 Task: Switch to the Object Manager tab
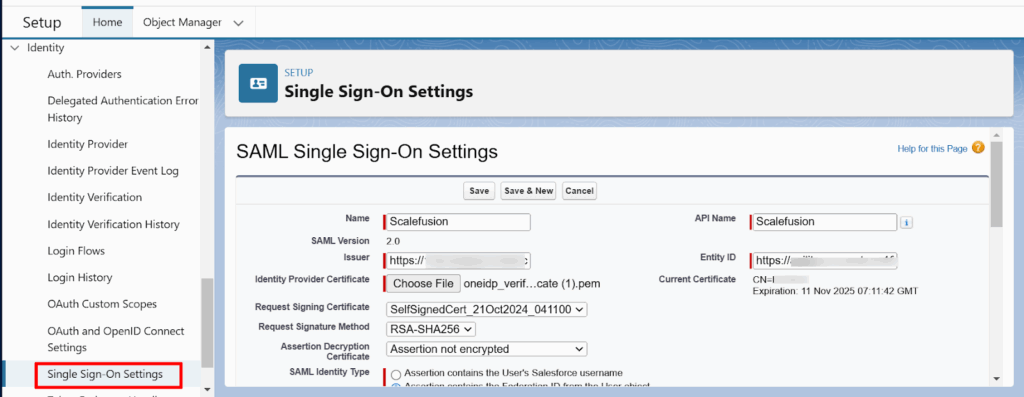(x=182, y=22)
